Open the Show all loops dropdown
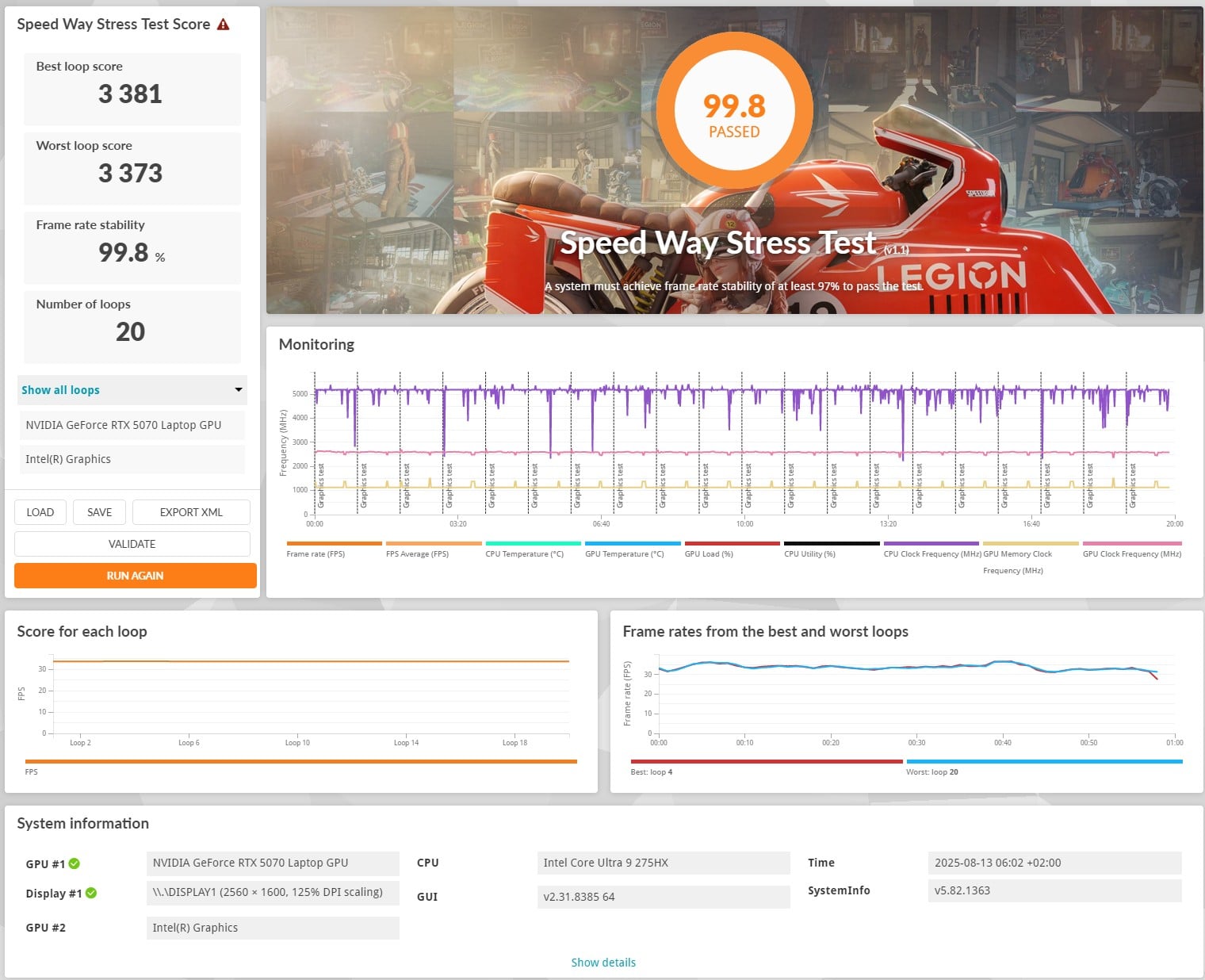 [132, 390]
